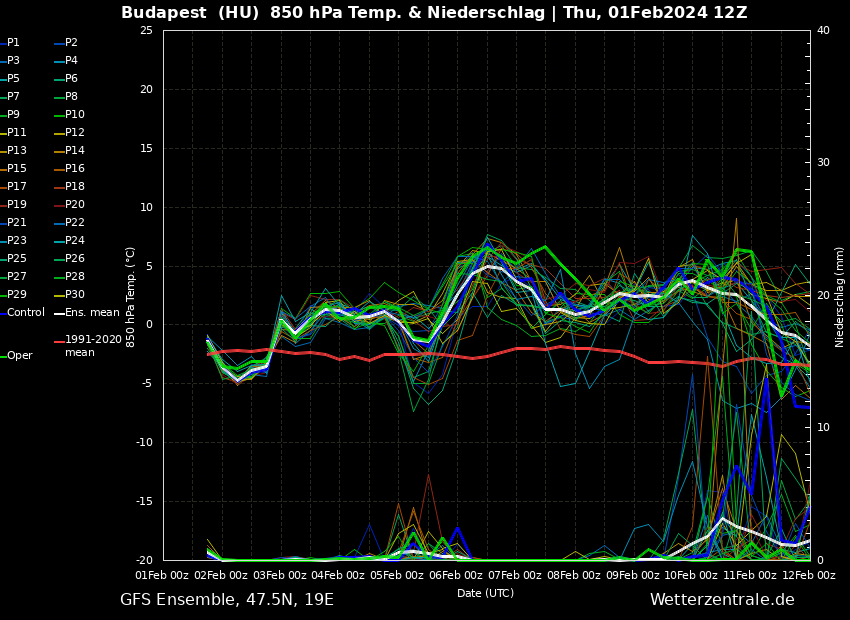The image size is (850, 620).
Task: Click the 850 hPa Temp. axis label
Action: coord(131,297)
